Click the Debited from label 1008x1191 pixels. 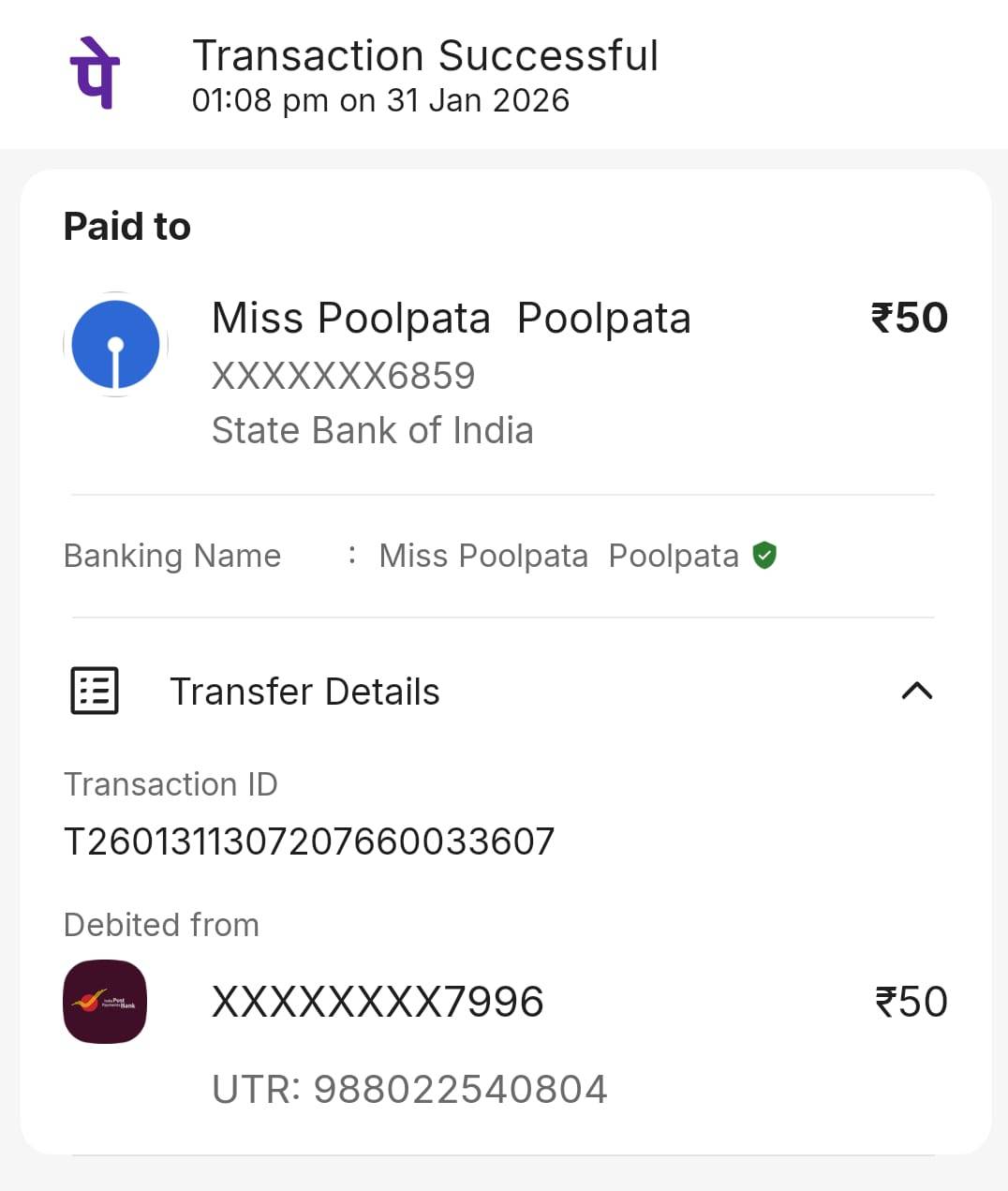click(x=161, y=925)
